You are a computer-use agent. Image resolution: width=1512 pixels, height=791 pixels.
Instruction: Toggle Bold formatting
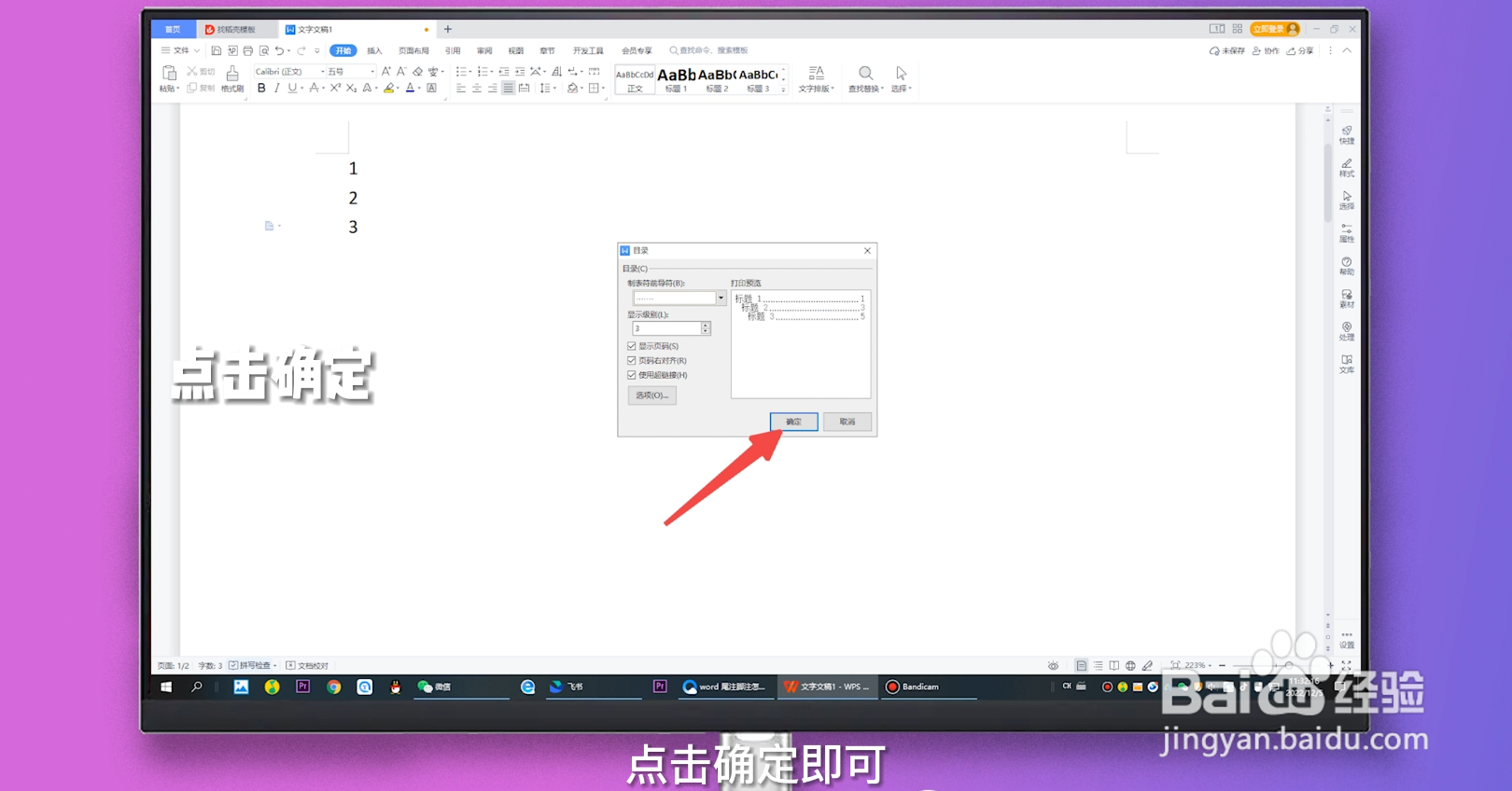[x=261, y=88]
